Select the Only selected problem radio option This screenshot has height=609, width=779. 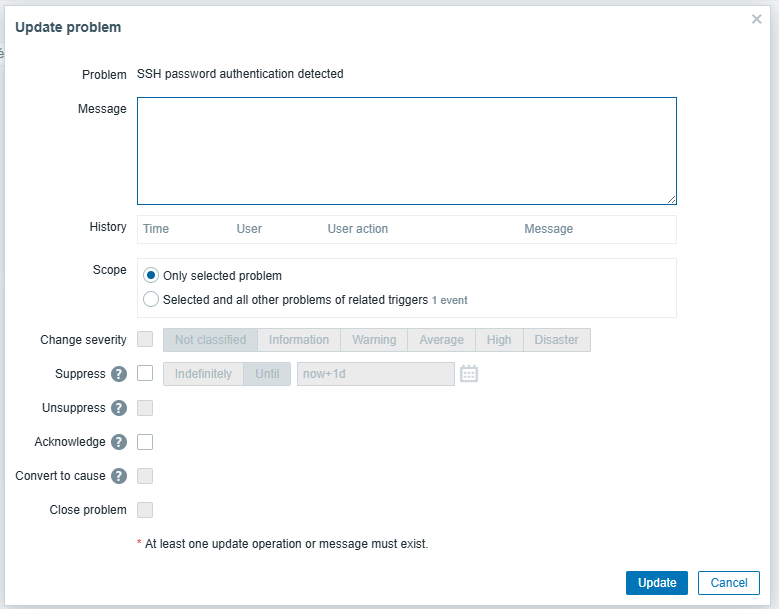151,276
